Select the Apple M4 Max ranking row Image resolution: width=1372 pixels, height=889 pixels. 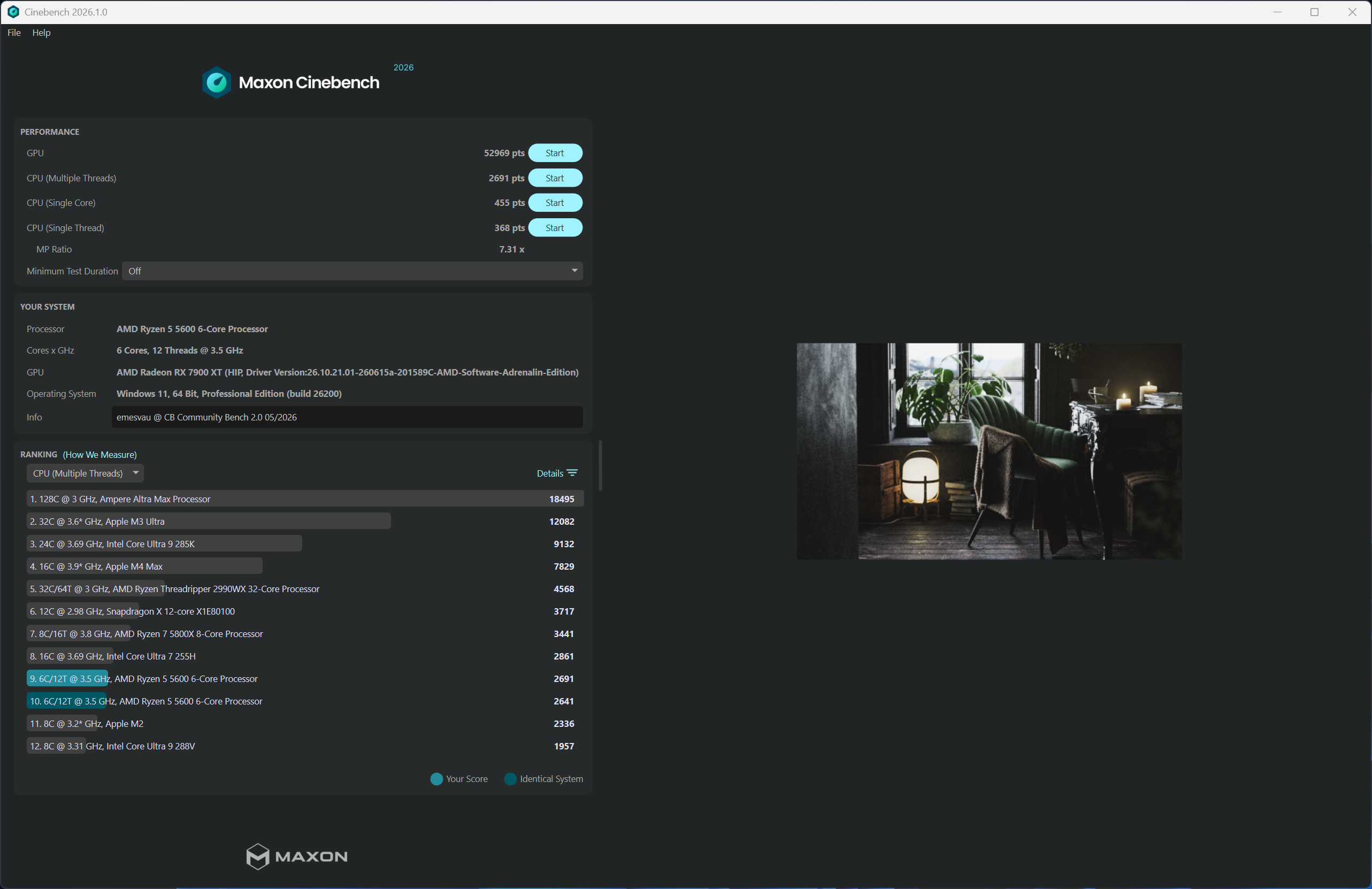pyautogui.click(x=305, y=566)
